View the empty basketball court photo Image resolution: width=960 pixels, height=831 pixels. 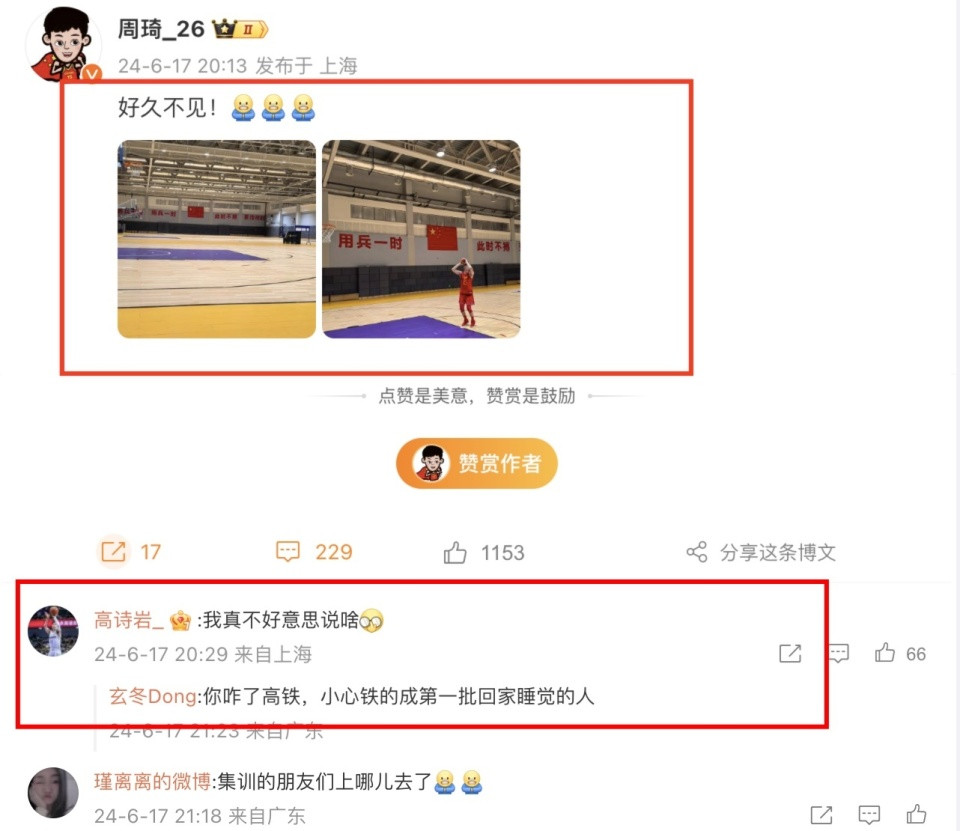pyautogui.click(x=217, y=239)
